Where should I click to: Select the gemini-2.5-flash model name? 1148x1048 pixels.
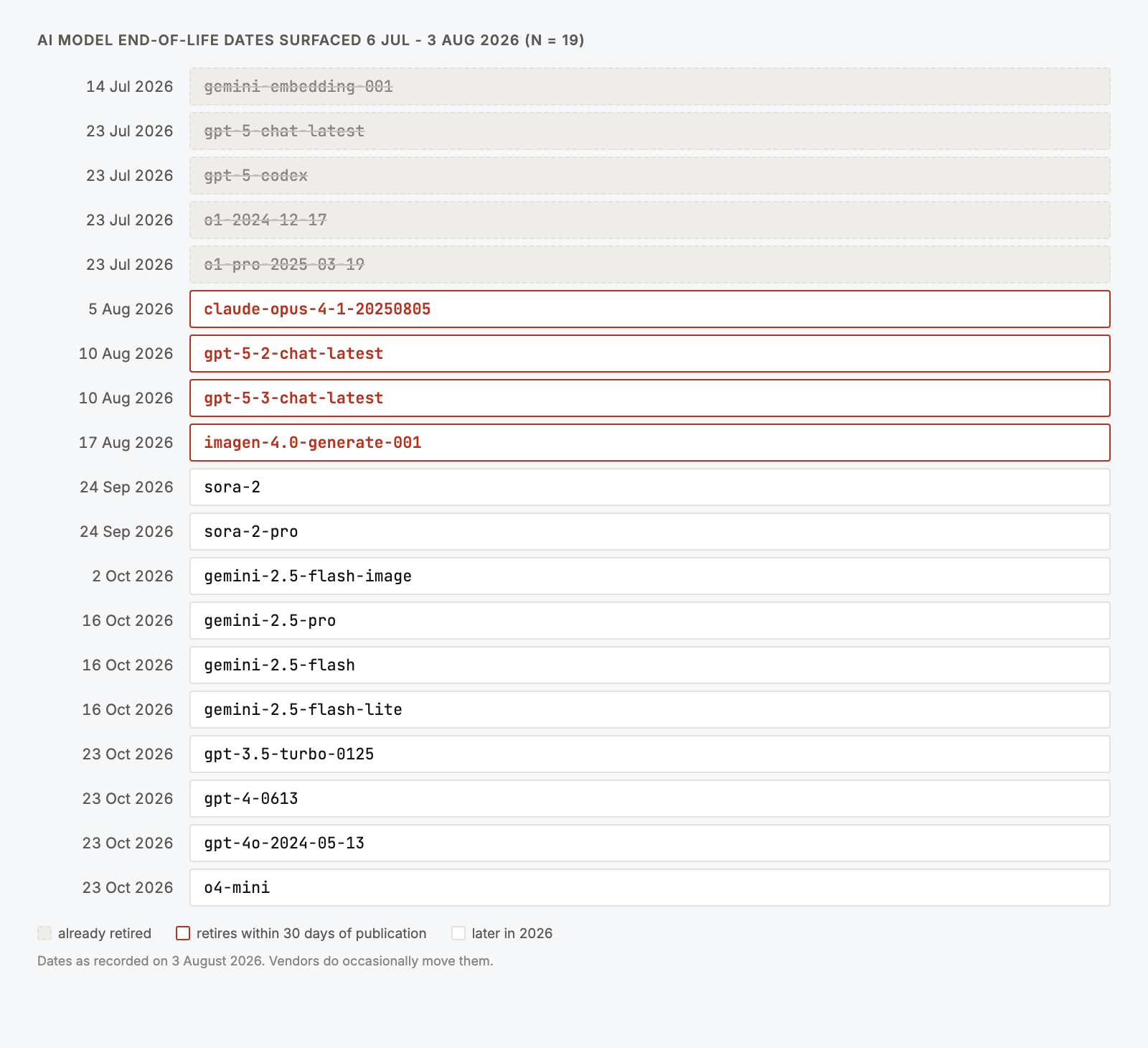click(x=280, y=665)
